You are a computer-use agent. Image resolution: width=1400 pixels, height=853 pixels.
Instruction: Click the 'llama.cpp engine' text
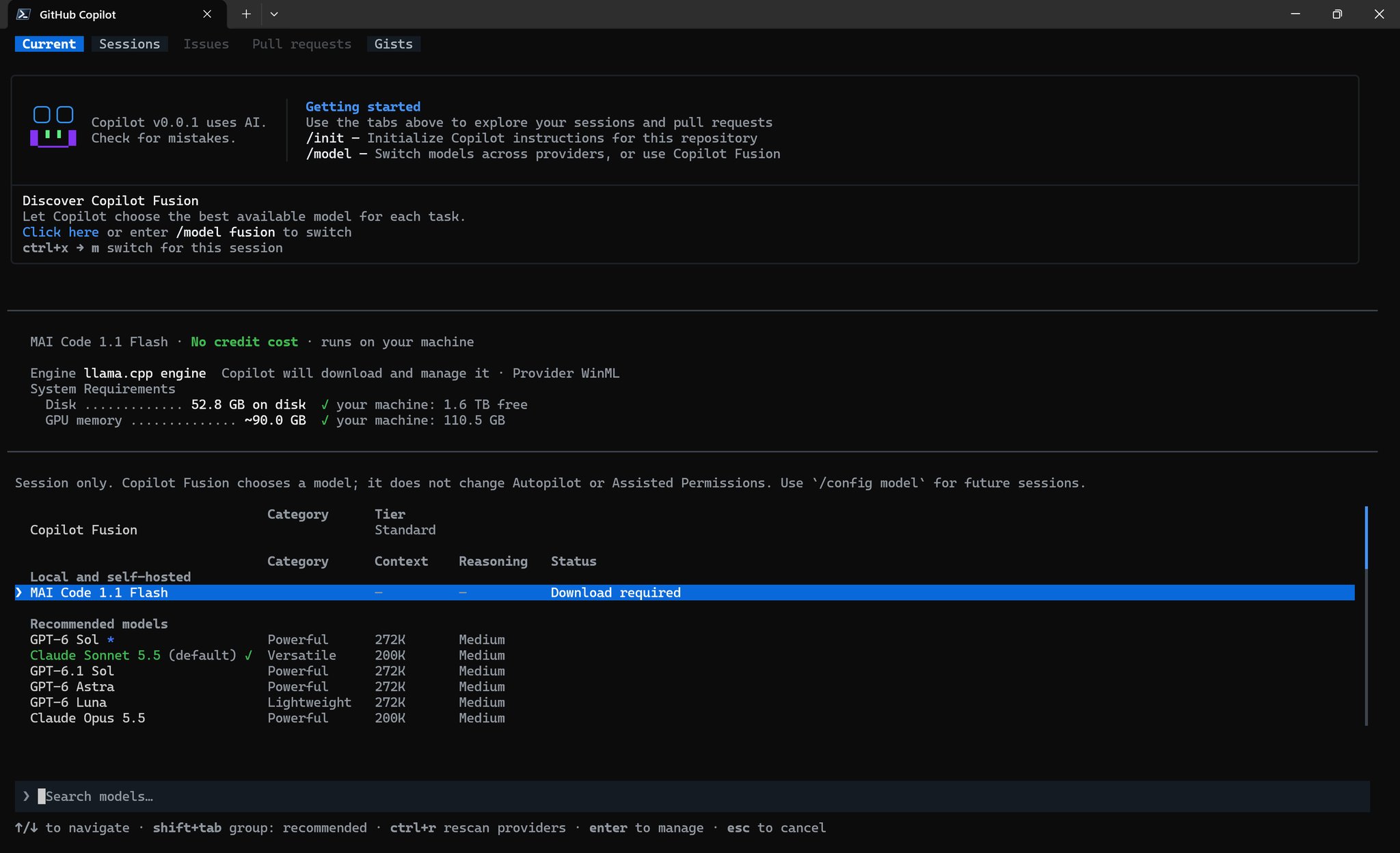point(145,373)
